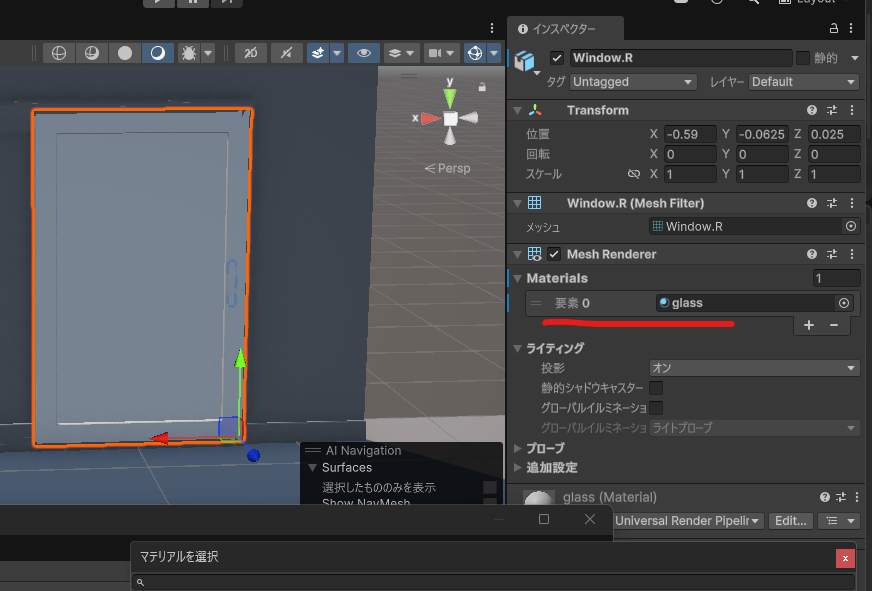
Task: Toggle 選択したもののみを表示 checkbox
Action: pos(489,488)
